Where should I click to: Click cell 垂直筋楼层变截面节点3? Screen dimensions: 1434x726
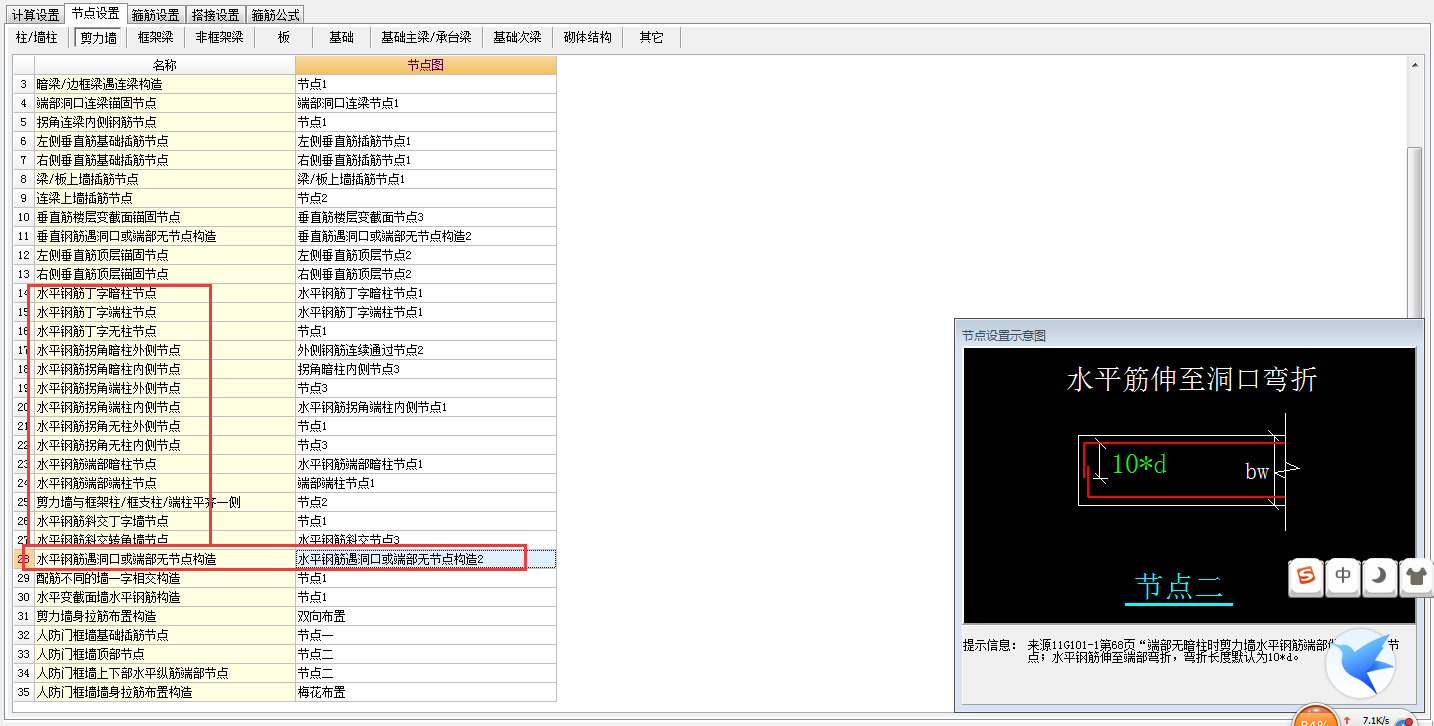pyautogui.click(x=426, y=217)
